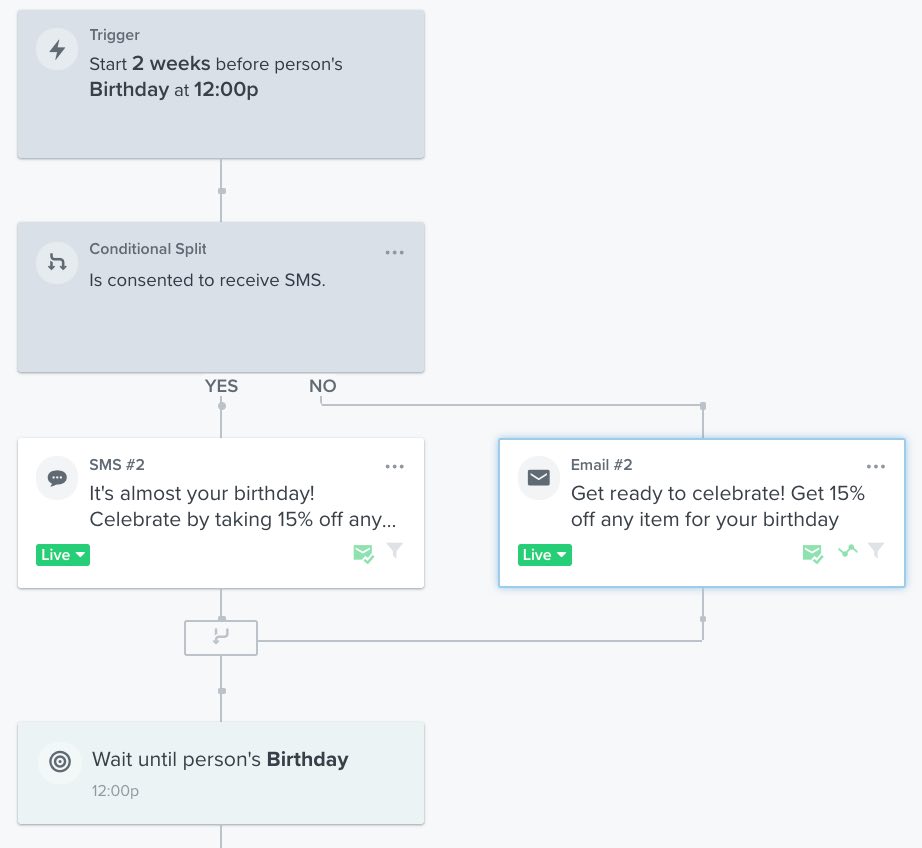This screenshot has width=922, height=848.
Task: Click the YES branch label
Action: pyautogui.click(x=221, y=386)
